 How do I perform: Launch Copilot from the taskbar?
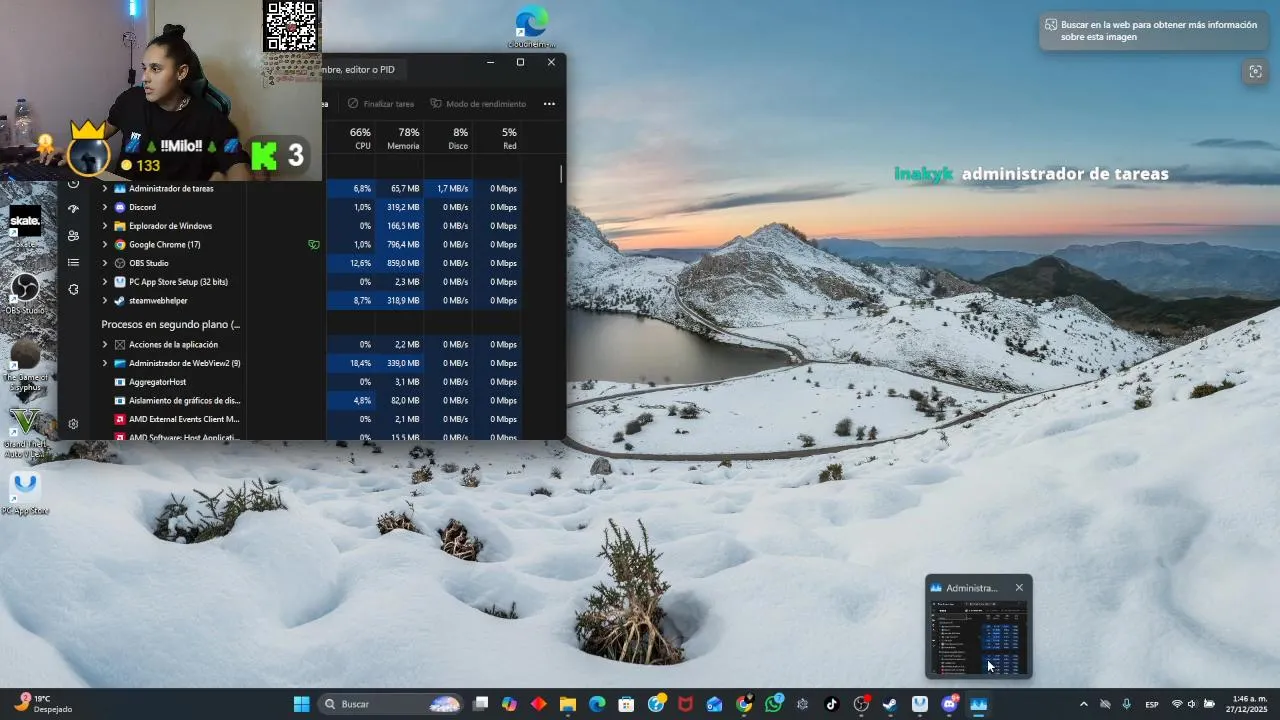(x=509, y=704)
